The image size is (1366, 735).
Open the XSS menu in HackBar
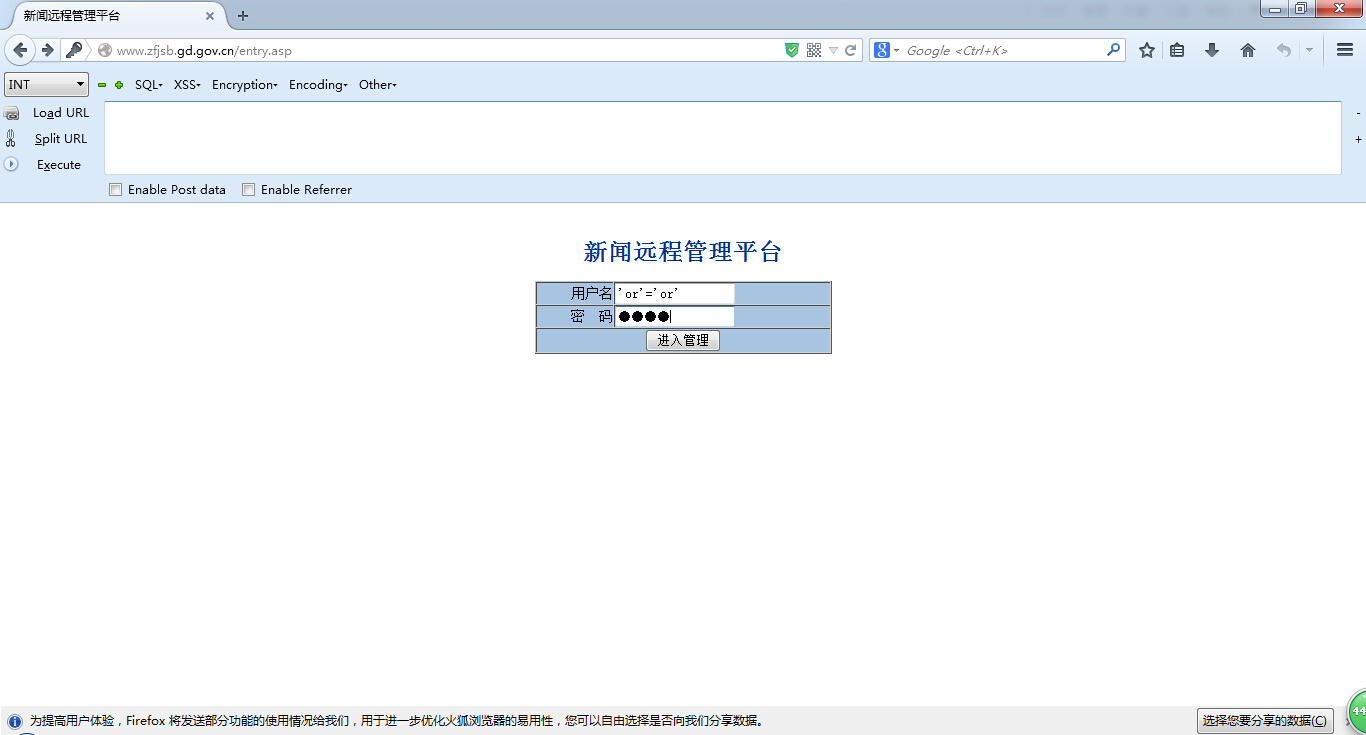[x=187, y=85]
